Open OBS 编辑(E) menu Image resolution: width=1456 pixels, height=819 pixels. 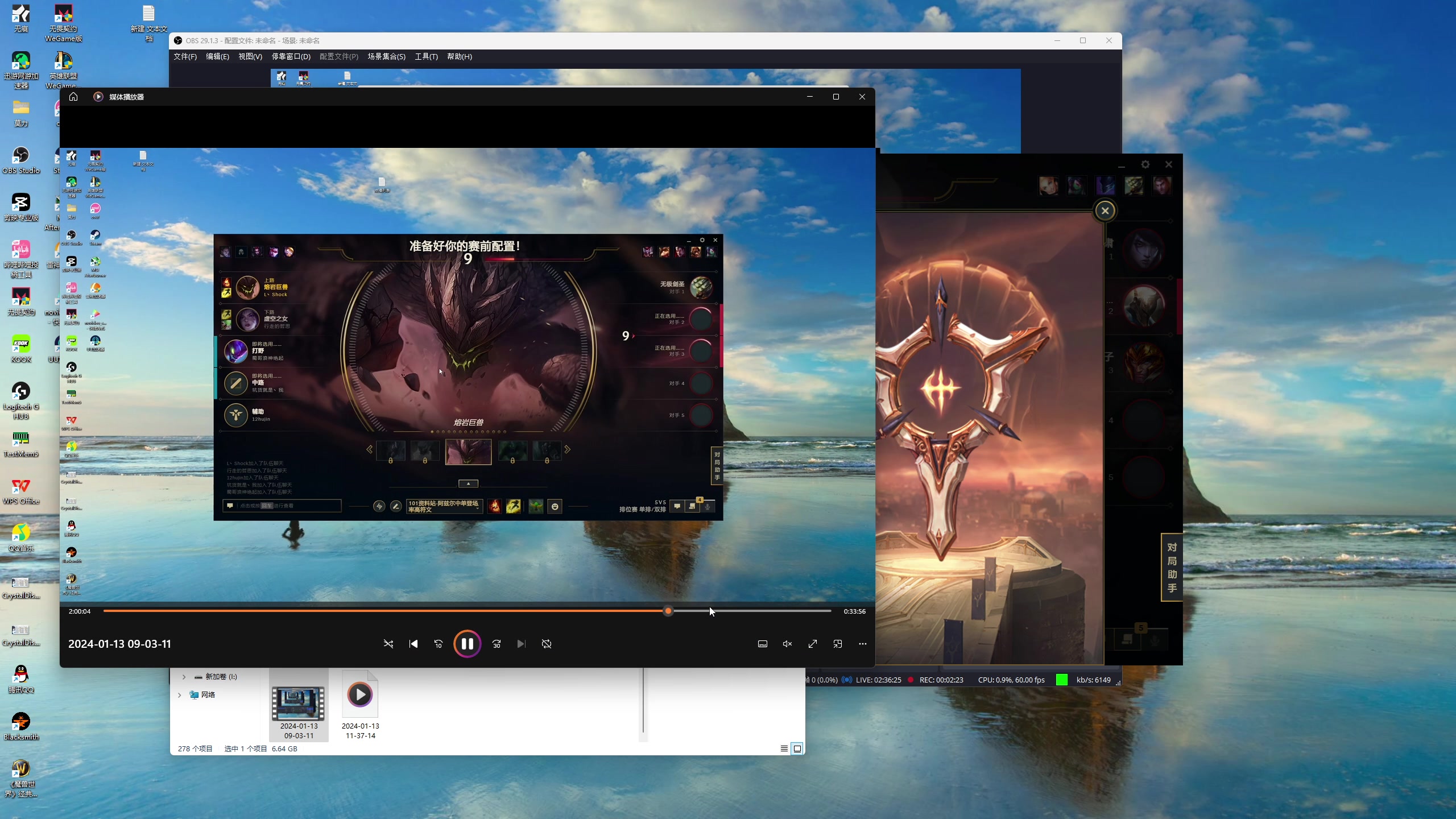pos(217,56)
